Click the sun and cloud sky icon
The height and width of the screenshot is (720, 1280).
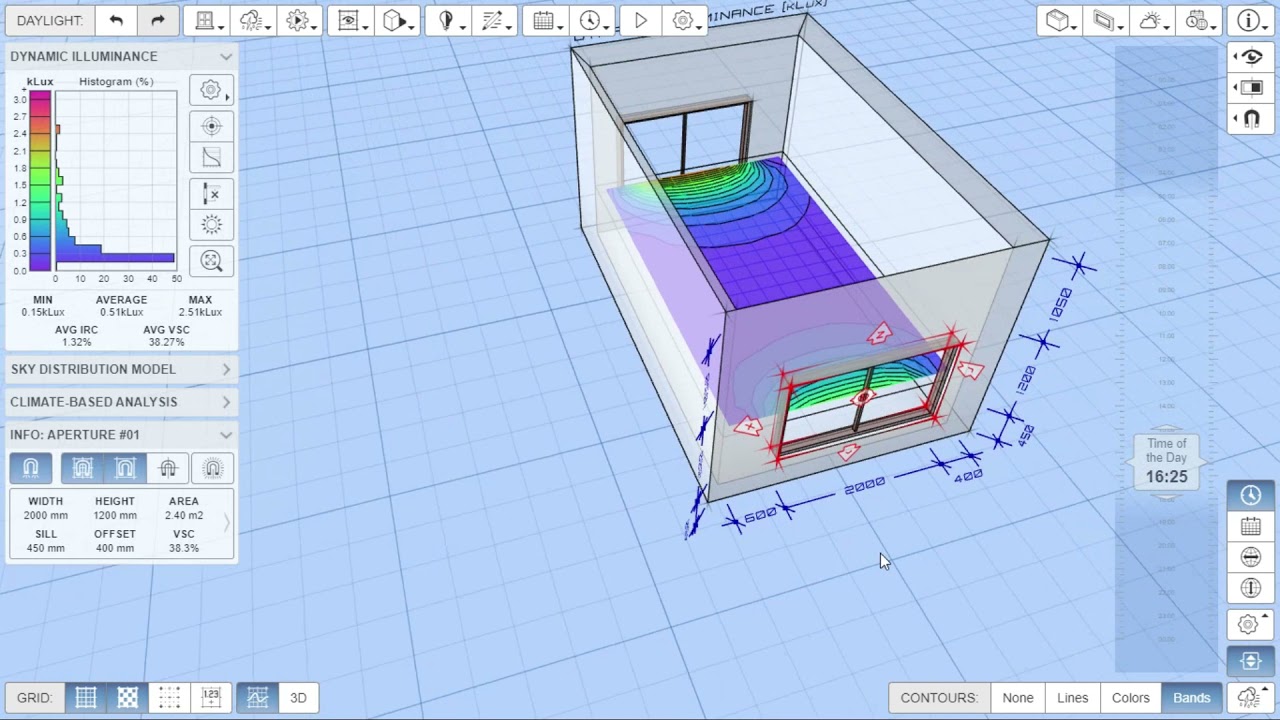tap(1153, 21)
